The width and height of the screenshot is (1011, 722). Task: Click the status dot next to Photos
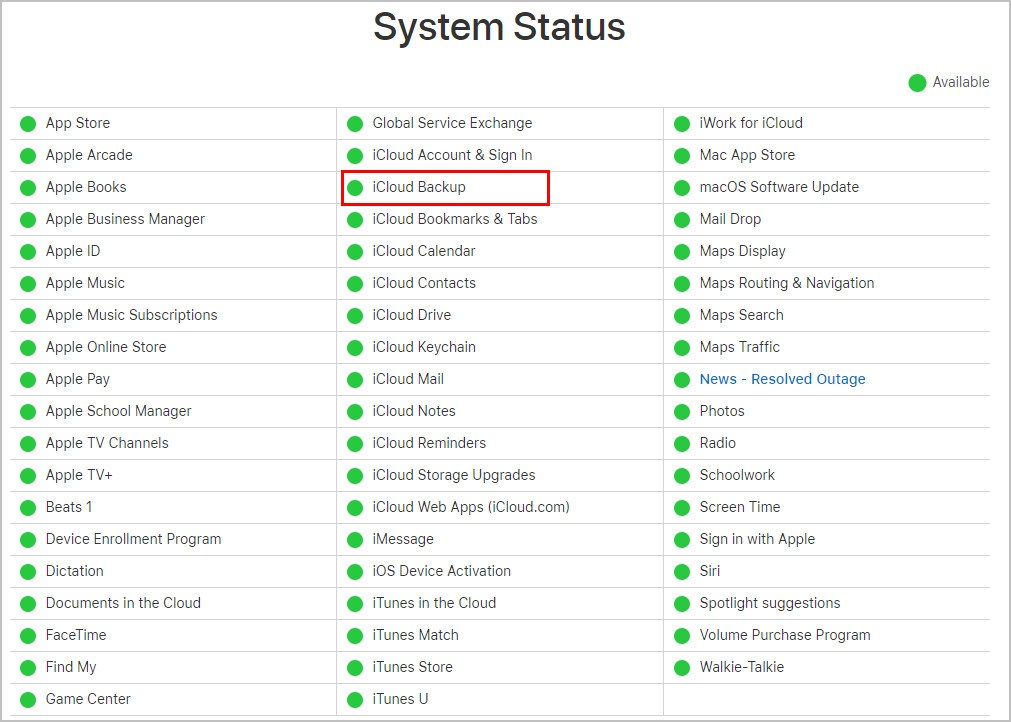(682, 412)
